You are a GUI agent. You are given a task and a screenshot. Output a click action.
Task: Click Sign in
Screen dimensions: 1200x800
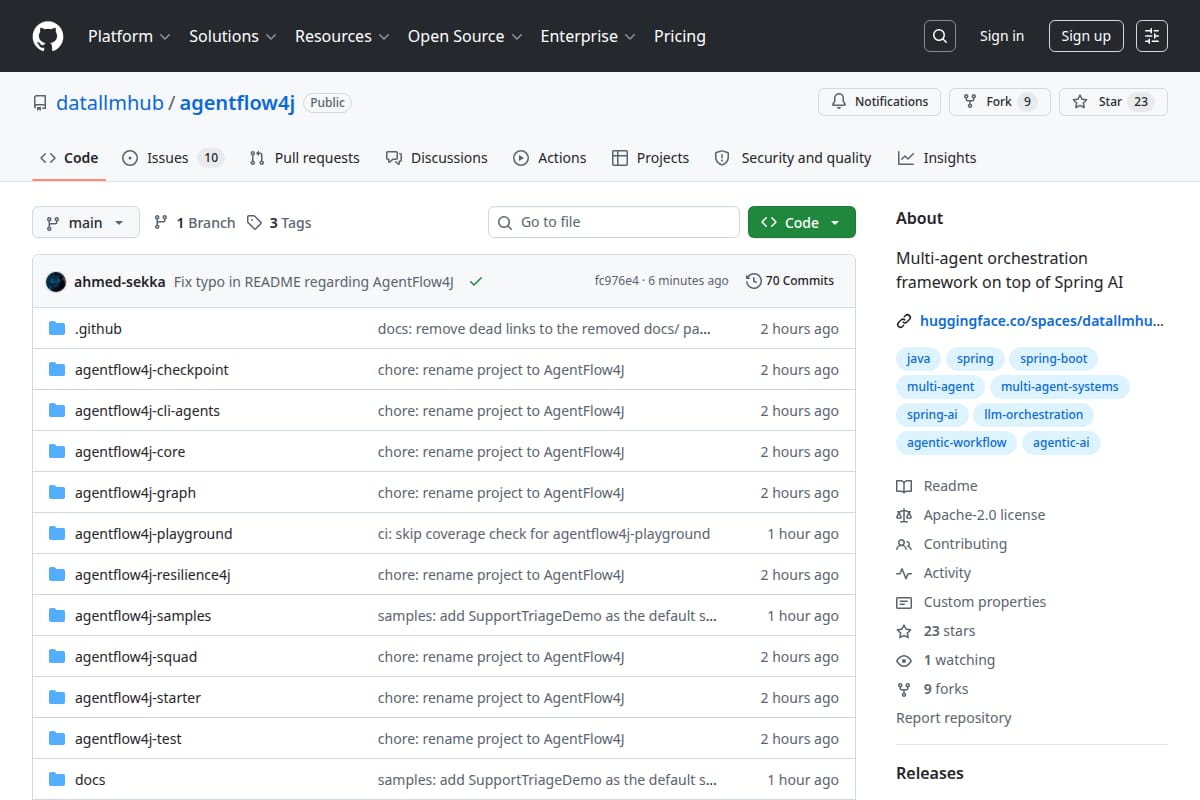coord(1002,36)
